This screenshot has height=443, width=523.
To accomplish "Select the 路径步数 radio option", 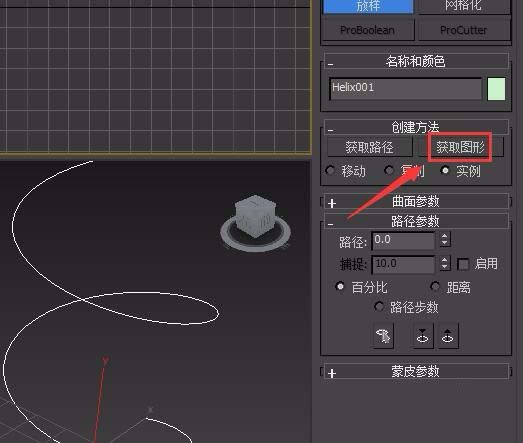I will (407, 307).
